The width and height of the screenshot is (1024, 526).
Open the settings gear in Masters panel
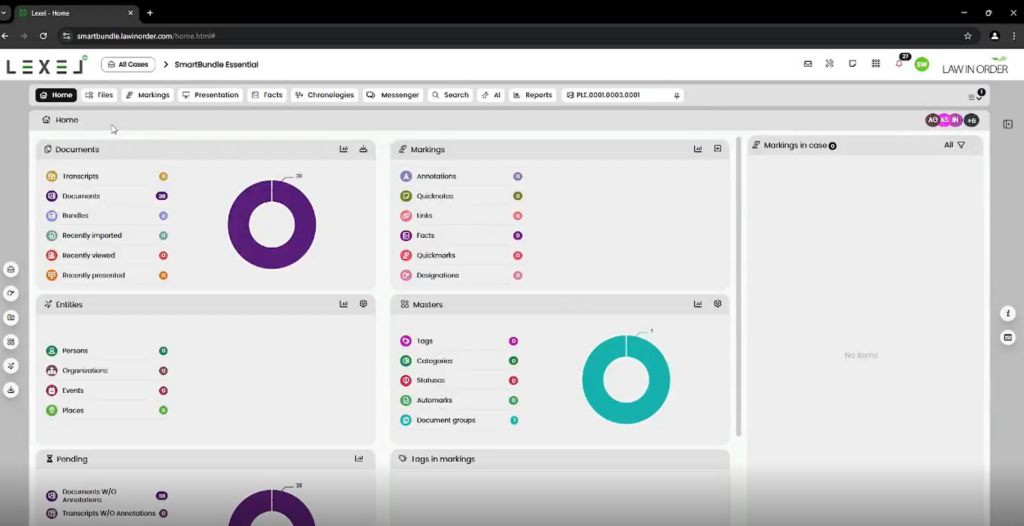pos(718,304)
